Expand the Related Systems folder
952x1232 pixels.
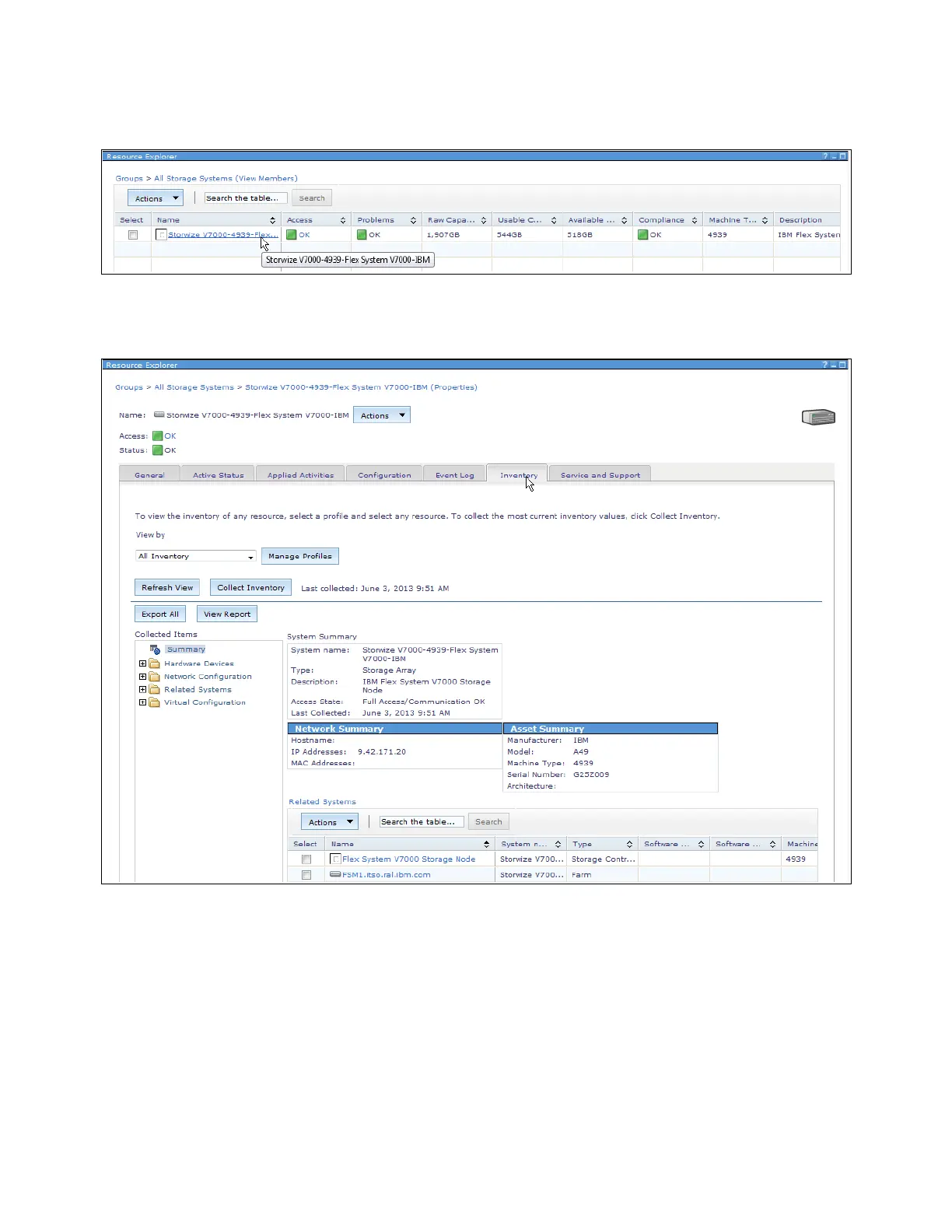click(142, 690)
